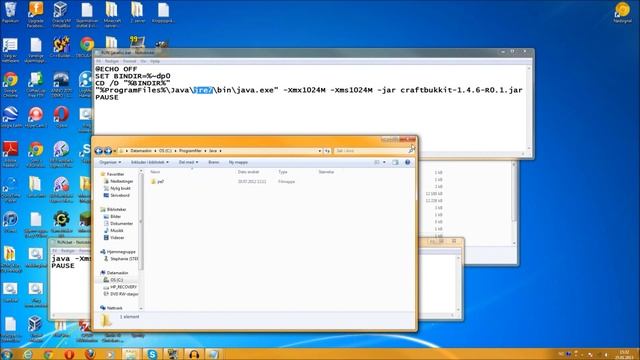Open the orange Upgrade Facebook desktop shortcut
The image size is (640, 360).
(36, 13)
